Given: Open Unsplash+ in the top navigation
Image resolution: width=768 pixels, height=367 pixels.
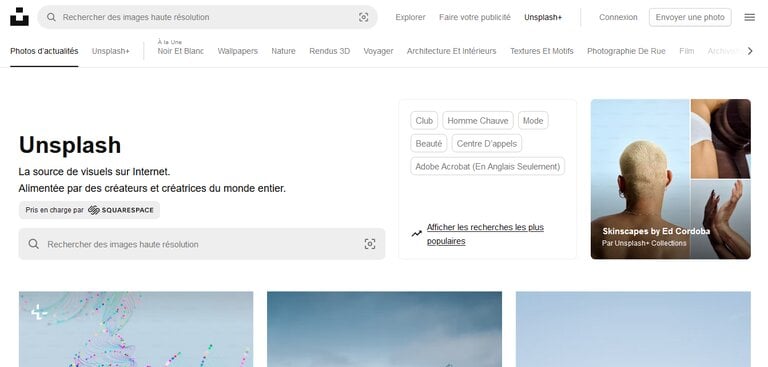Looking at the screenshot, I should (x=543, y=17).
